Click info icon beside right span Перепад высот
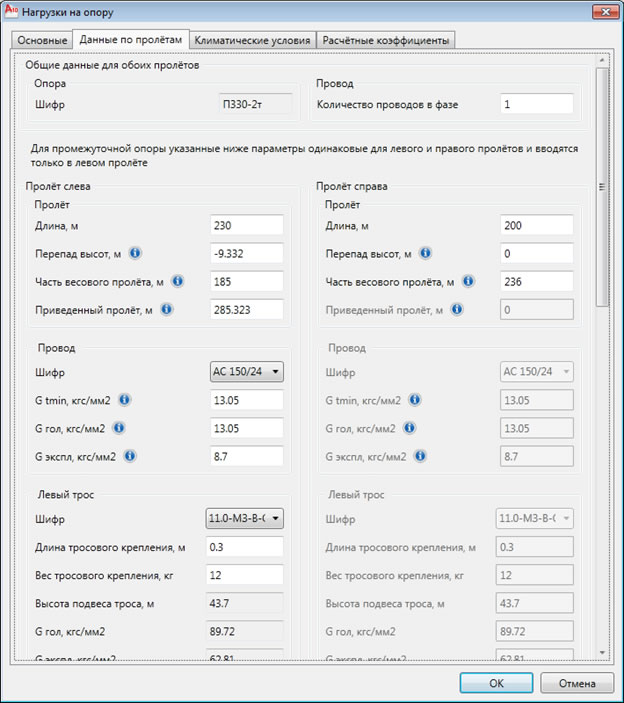 coord(425,253)
